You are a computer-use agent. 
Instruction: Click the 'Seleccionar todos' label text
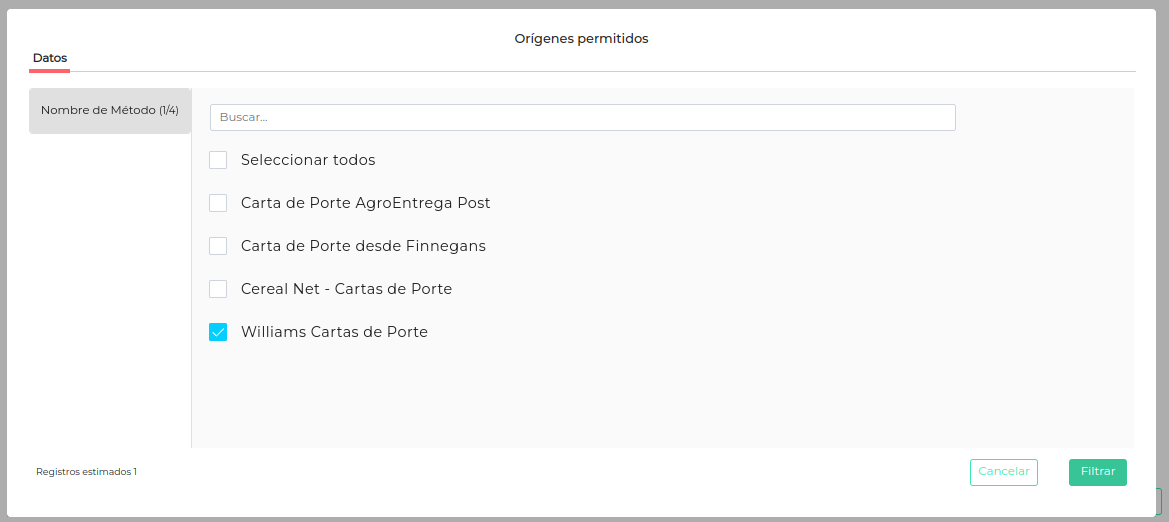pyautogui.click(x=308, y=160)
